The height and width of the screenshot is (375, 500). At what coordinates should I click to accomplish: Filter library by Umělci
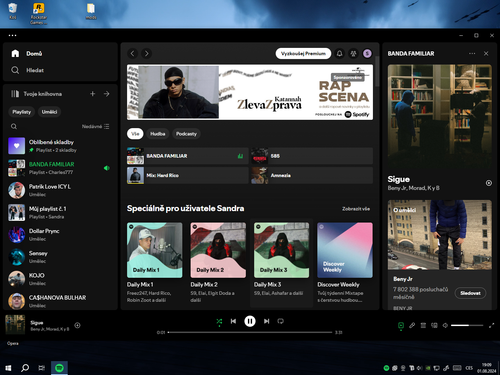point(49,112)
